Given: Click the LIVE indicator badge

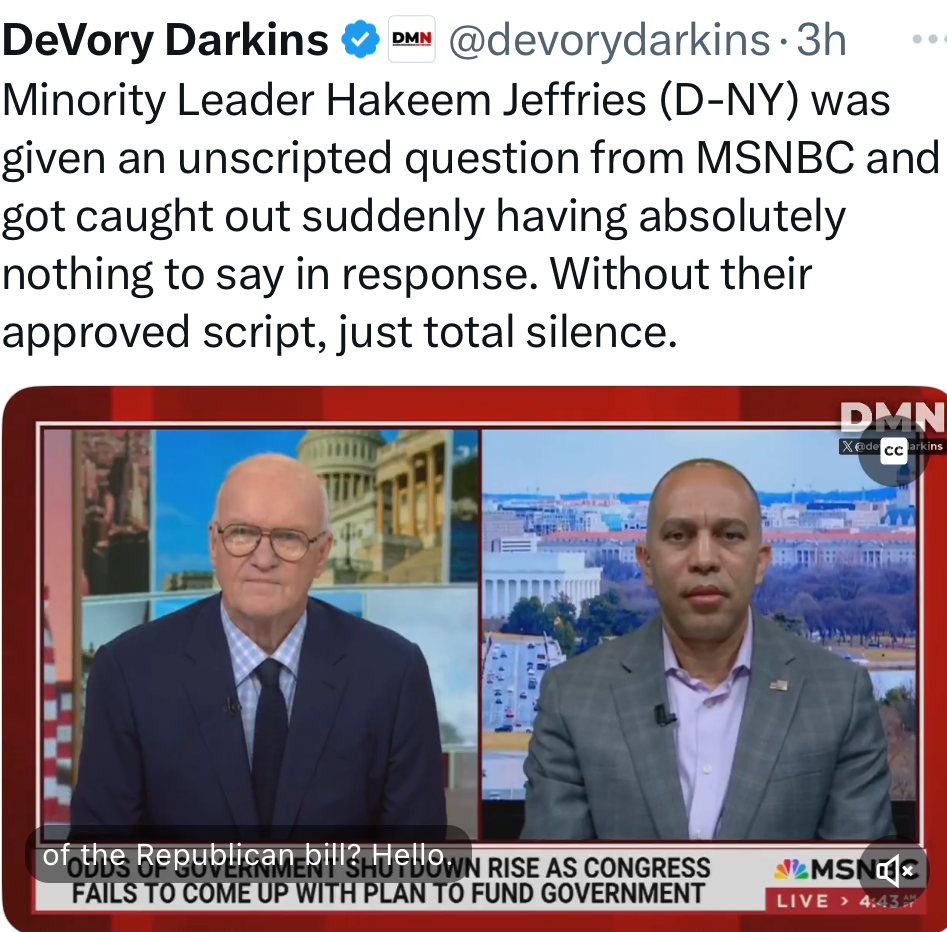Looking at the screenshot, I should [803, 901].
